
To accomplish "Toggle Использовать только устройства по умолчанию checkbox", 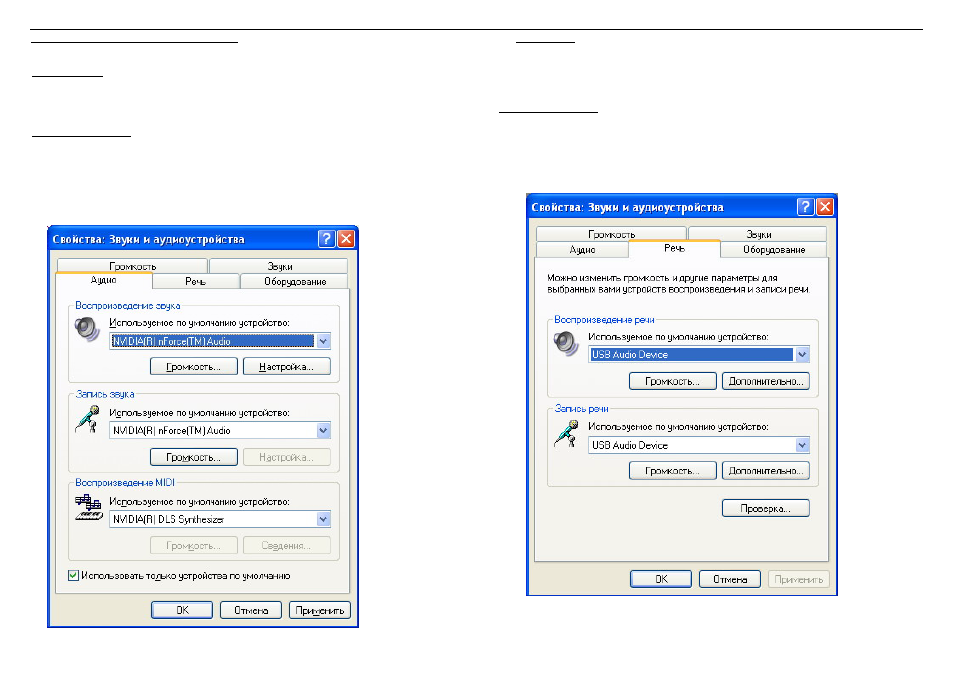I will (x=73, y=575).
